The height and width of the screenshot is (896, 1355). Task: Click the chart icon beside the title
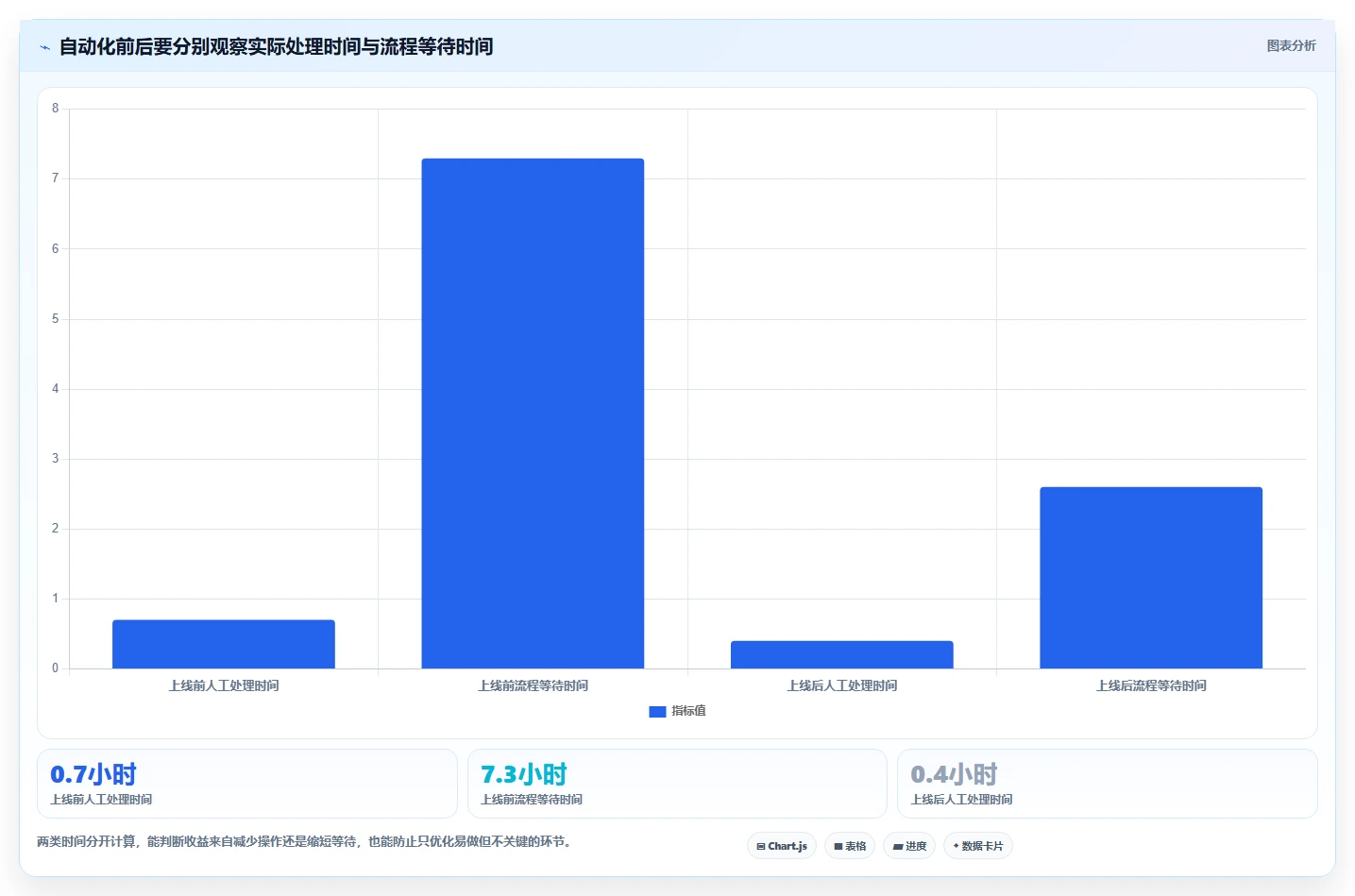coord(44,47)
